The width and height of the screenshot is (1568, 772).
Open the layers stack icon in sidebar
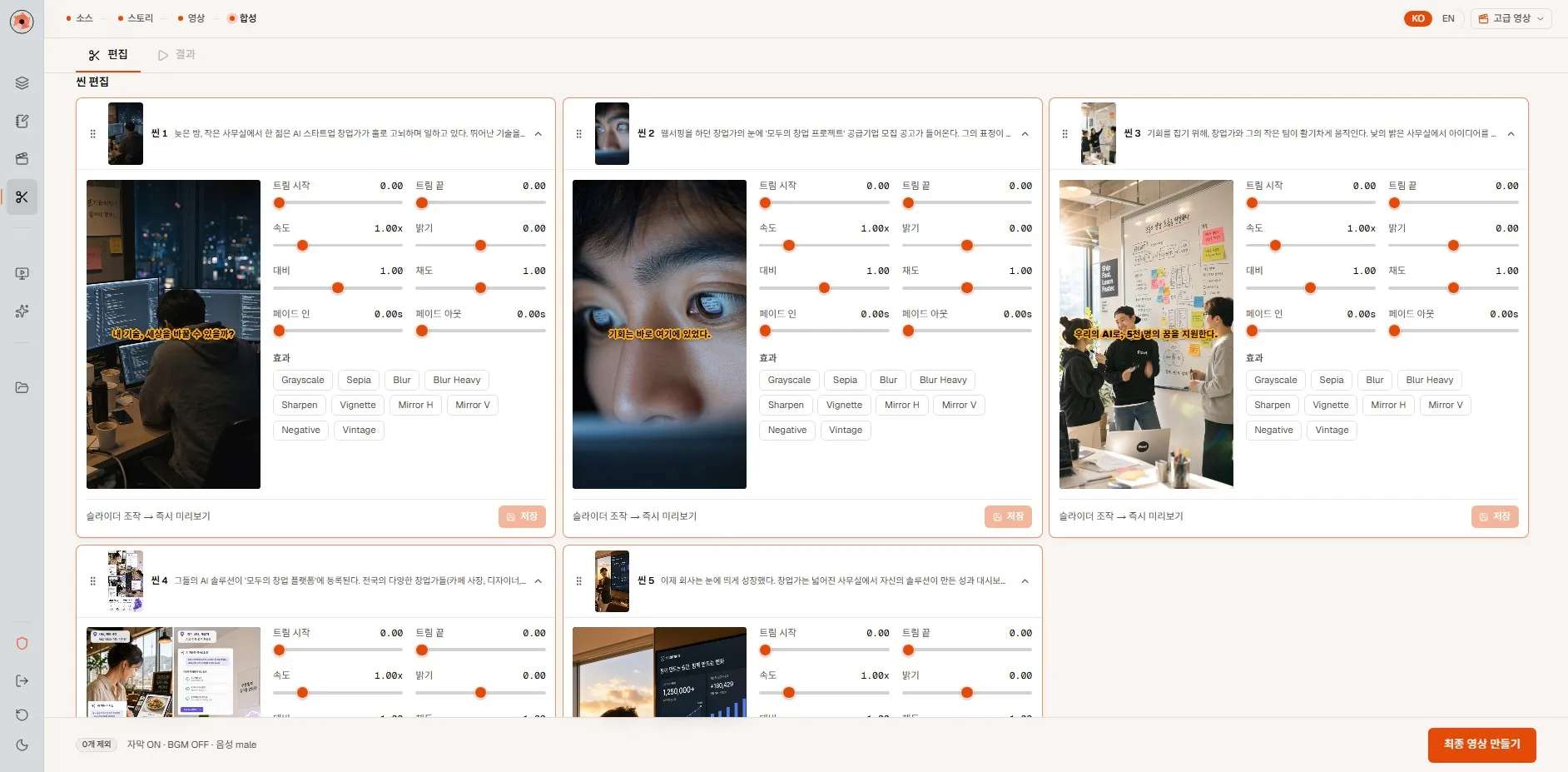point(22,83)
